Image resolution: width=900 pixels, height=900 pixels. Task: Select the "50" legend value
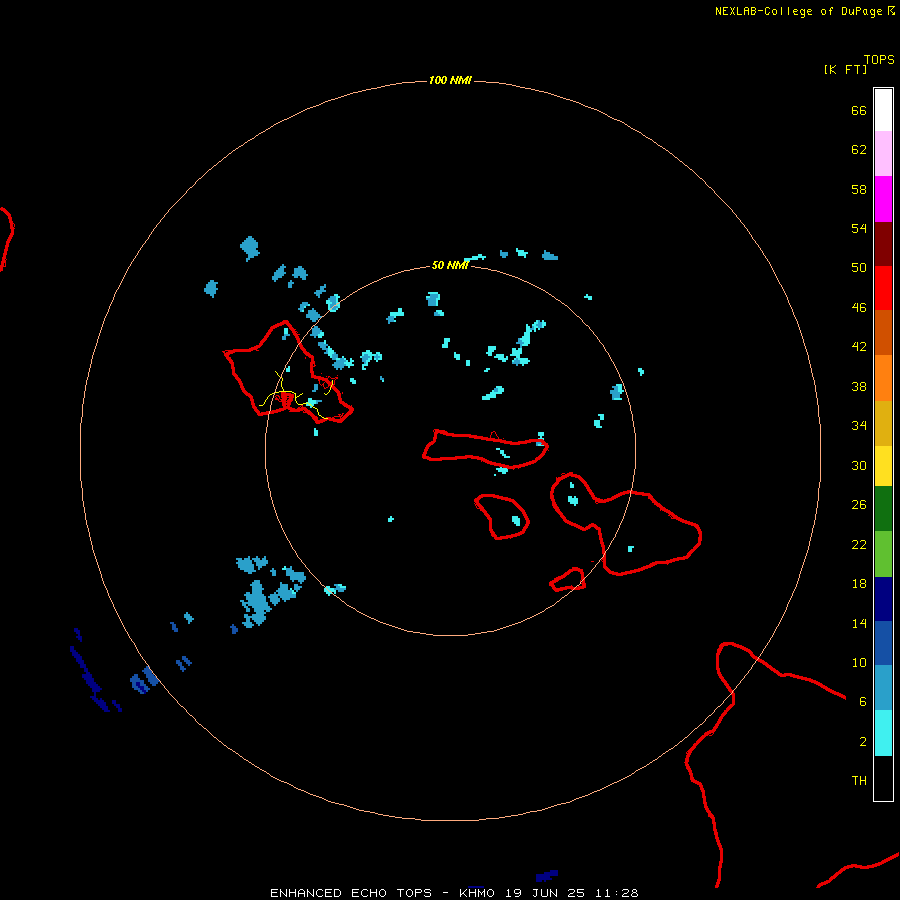859,268
